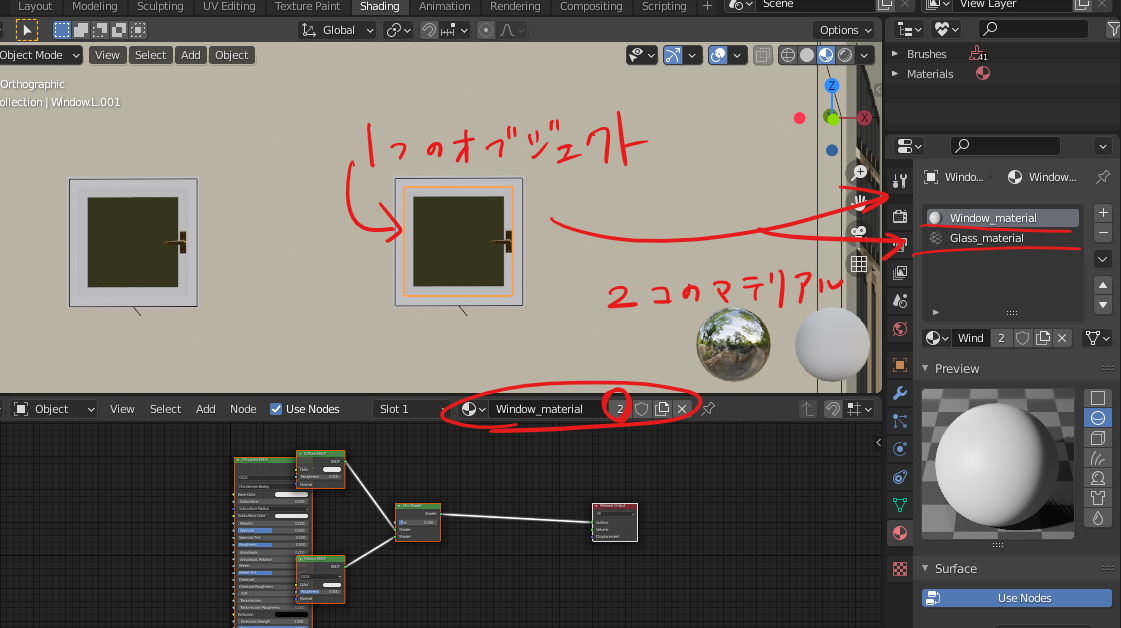Toggle orthographic grid view icon
Screen dimensions: 1121x628
(x=859, y=264)
